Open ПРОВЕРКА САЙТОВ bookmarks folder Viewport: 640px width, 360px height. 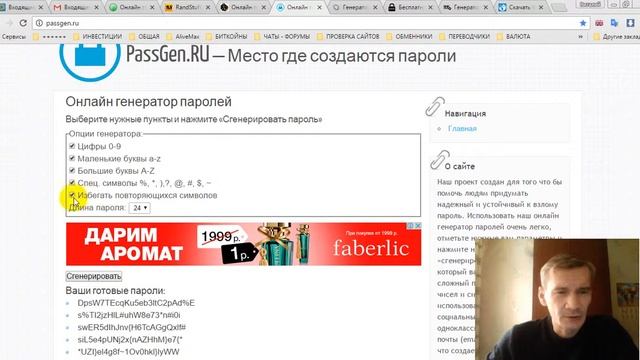tap(348, 36)
